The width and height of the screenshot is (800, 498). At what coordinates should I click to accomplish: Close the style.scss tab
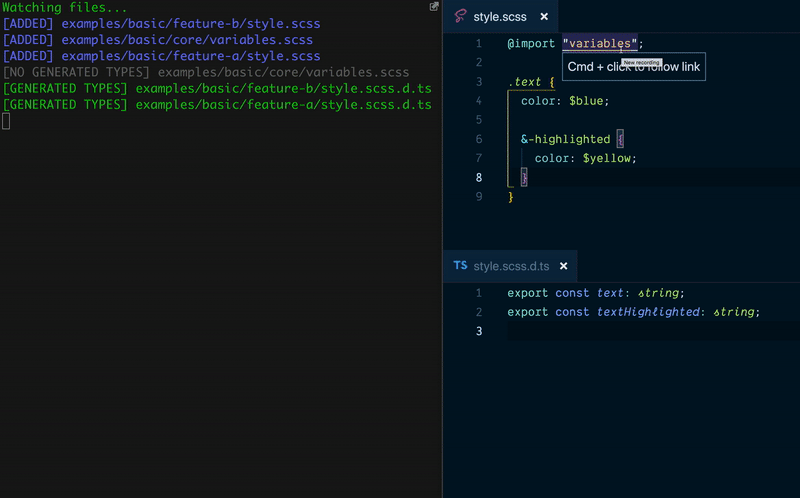coord(544,16)
